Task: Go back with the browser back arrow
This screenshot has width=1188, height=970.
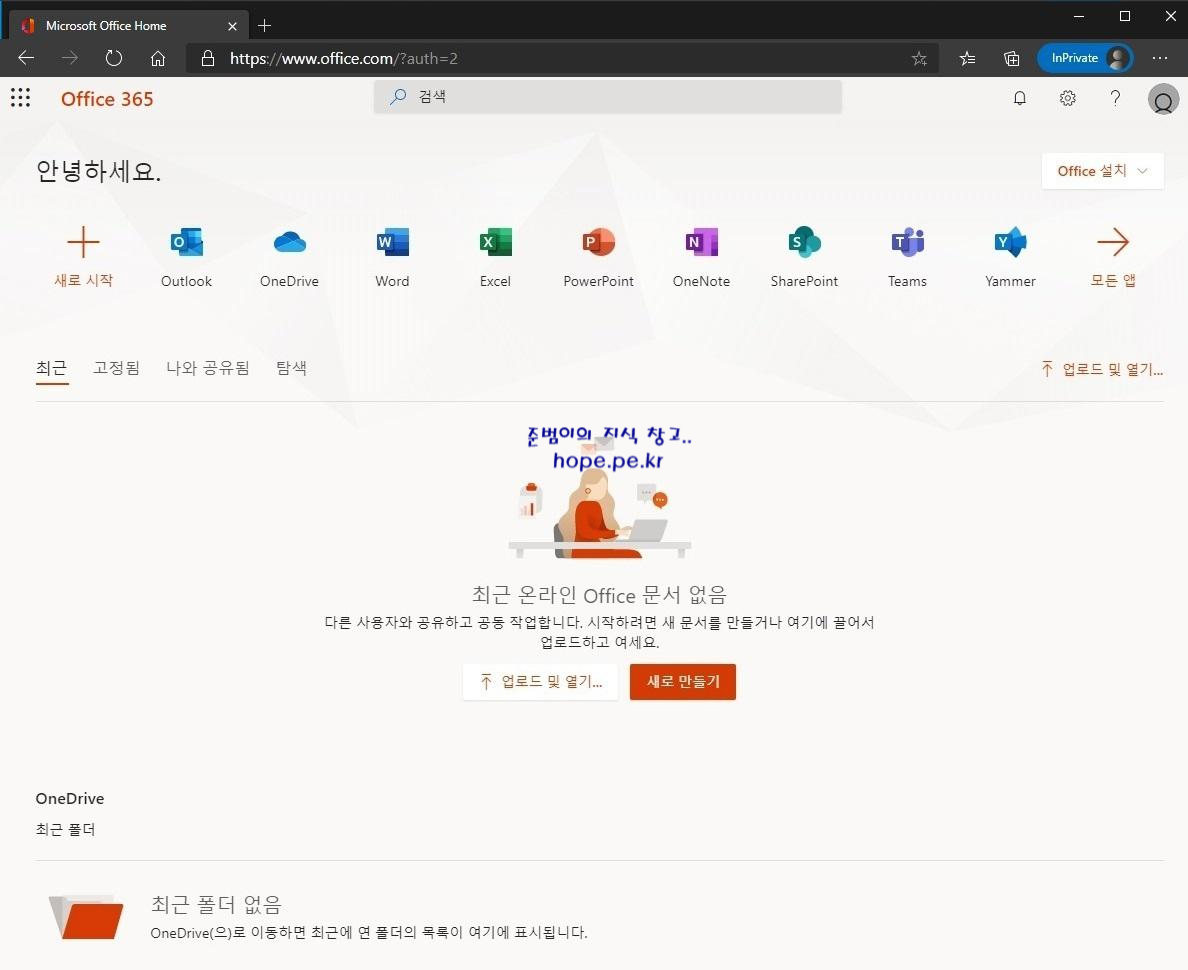Action: click(26, 58)
